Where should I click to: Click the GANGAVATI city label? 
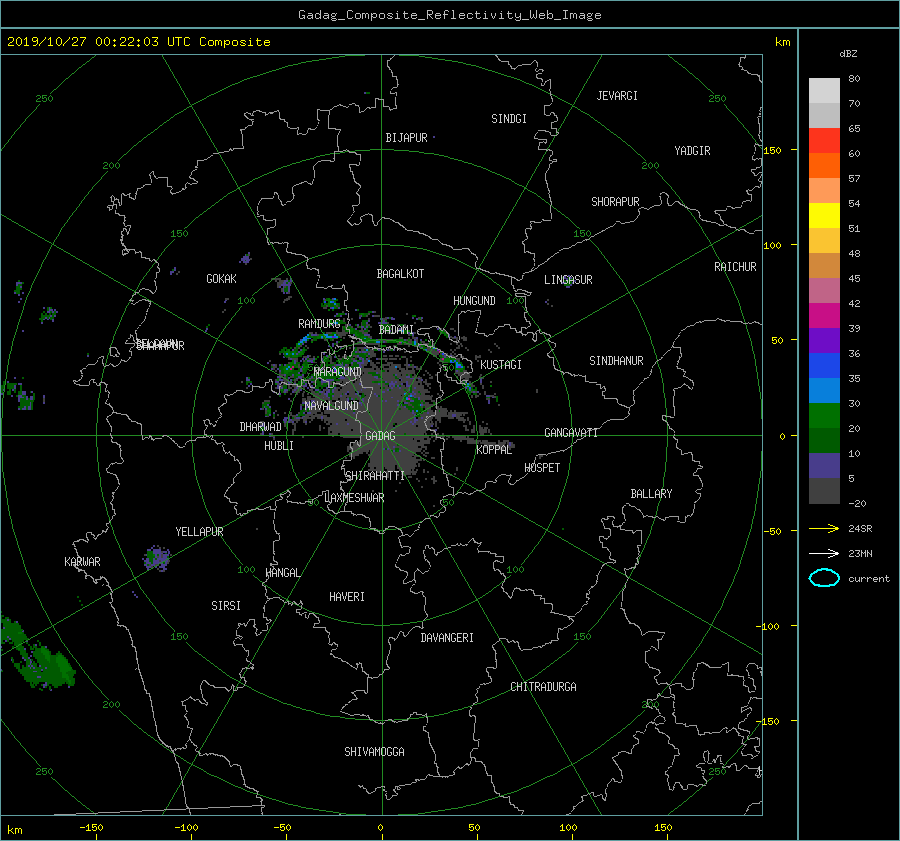point(571,432)
